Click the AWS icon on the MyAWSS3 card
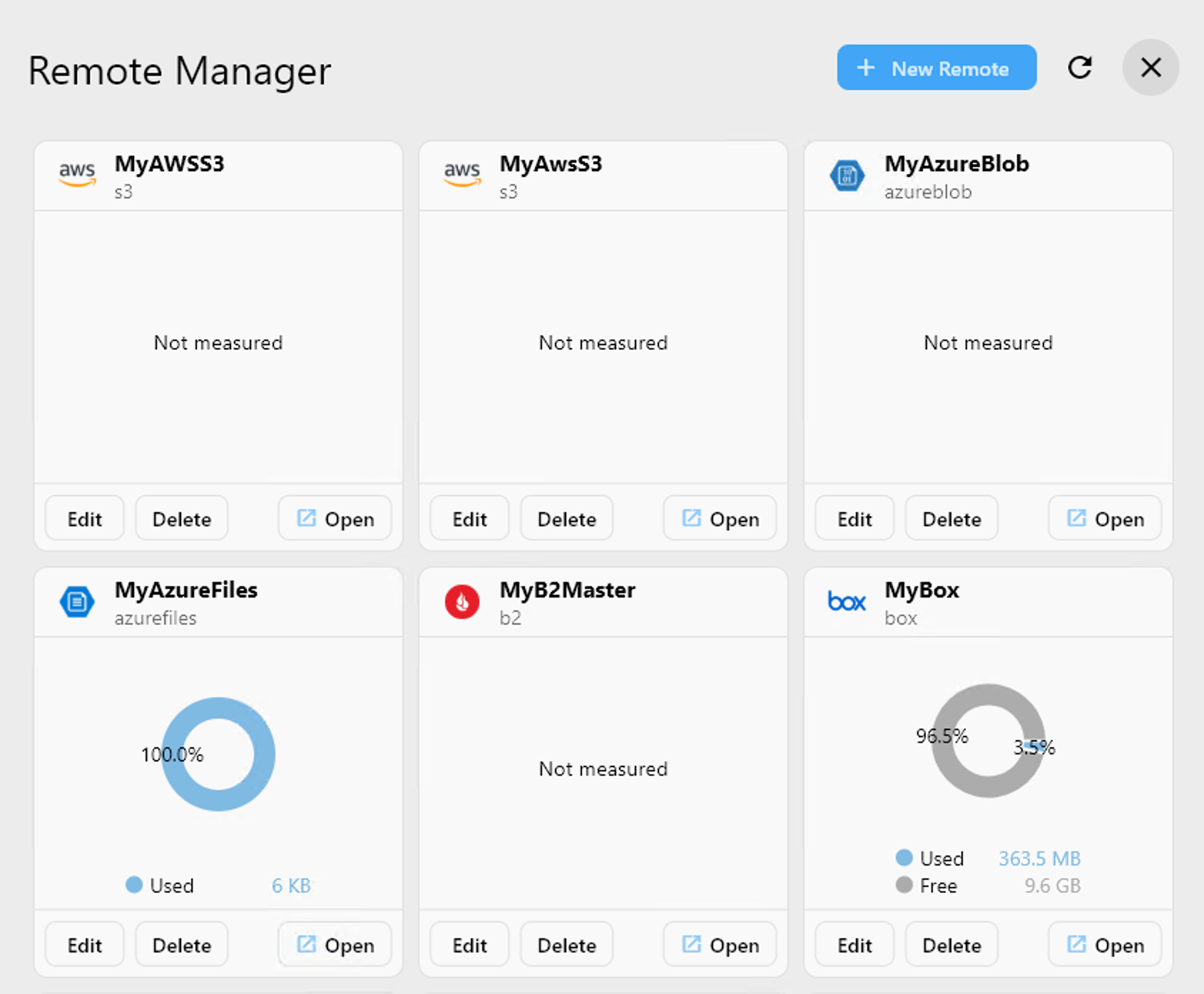The image size is (1204, 994). pyautogui.click(x=76, y=175)
